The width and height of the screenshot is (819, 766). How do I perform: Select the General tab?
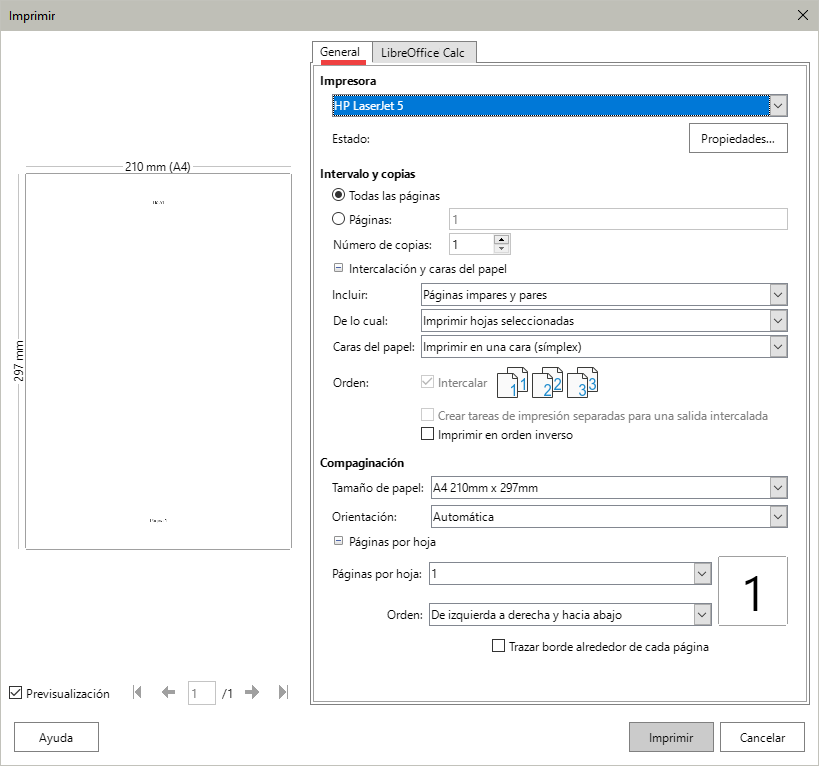[340, 53]
